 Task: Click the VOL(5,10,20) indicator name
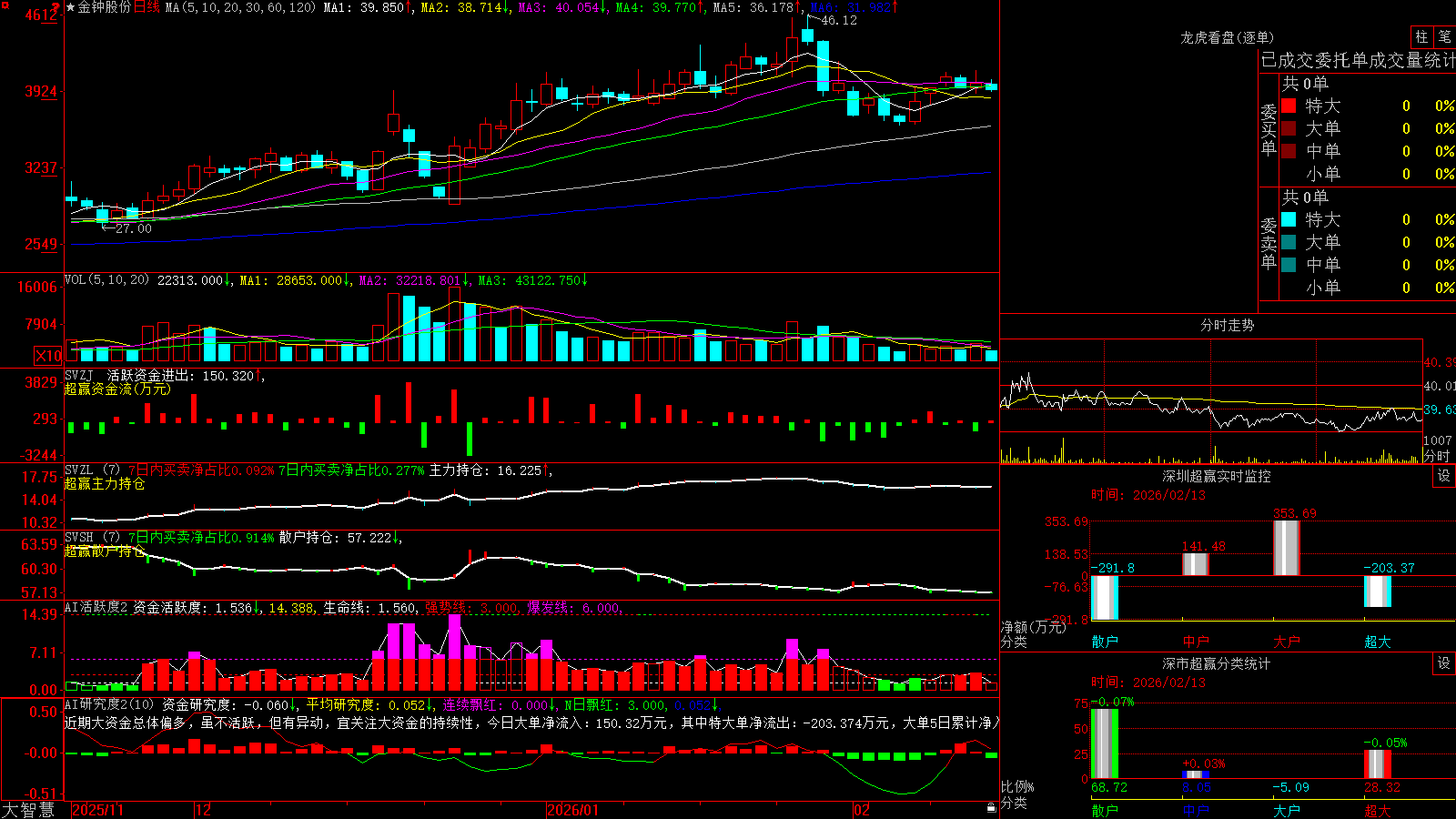coord(106,280)
